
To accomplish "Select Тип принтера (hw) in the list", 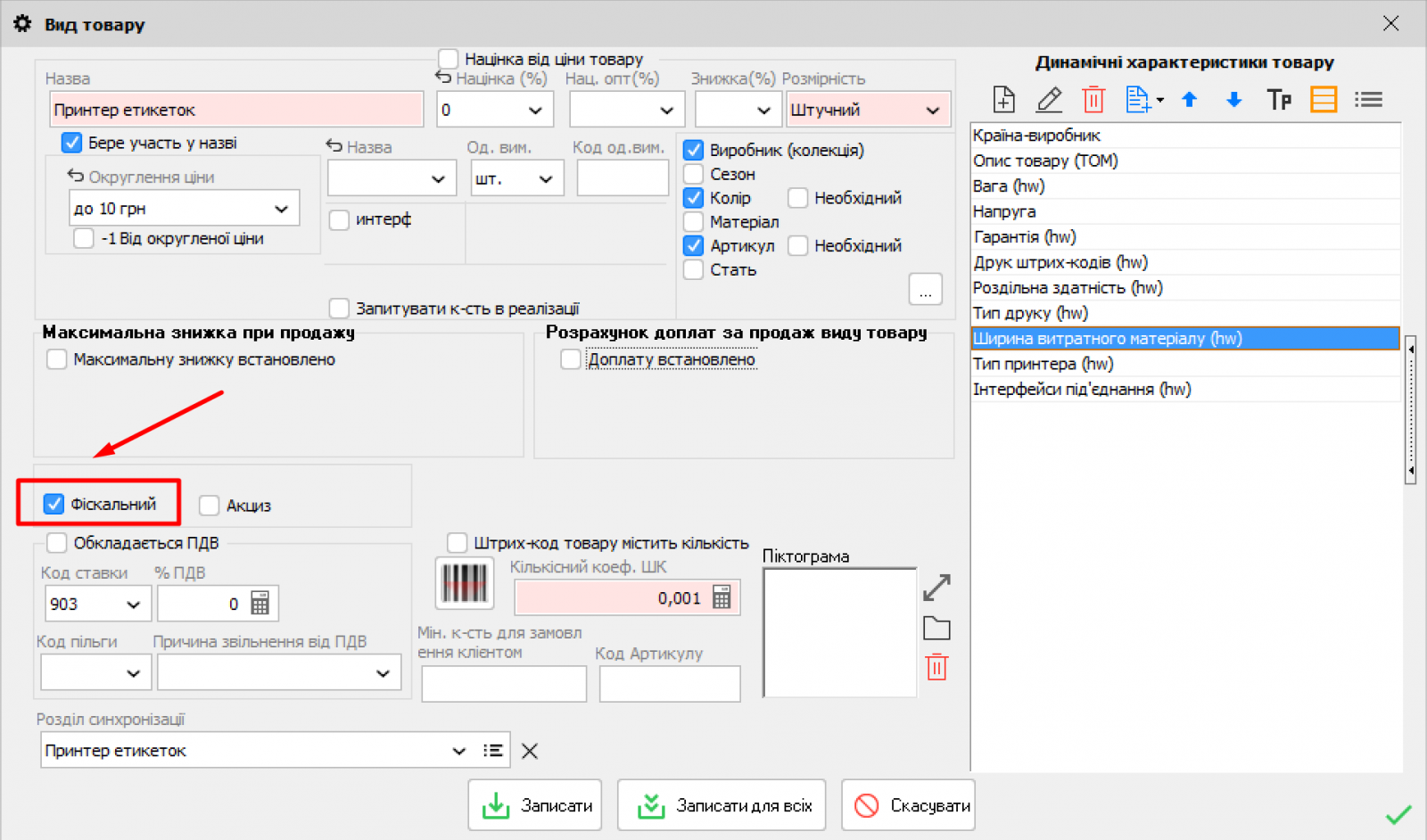I will pos(1043,364).
